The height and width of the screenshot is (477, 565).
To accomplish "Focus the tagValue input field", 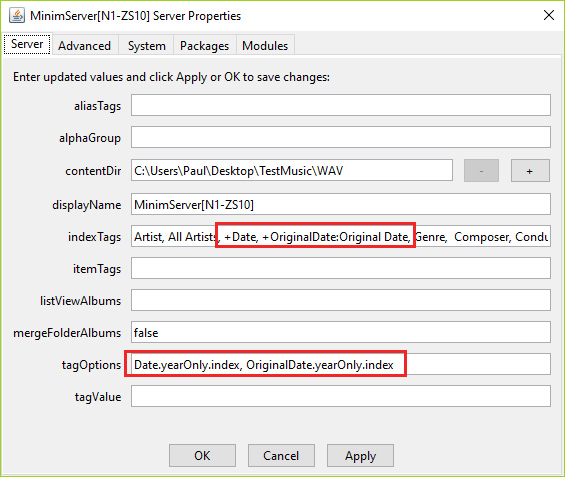I will pyautogui.click(x=341, y=396).
